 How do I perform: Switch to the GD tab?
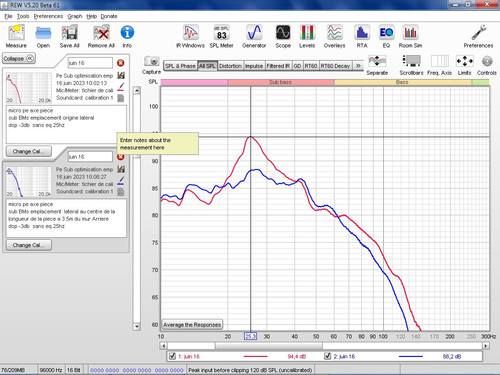[x=297, y=66]
